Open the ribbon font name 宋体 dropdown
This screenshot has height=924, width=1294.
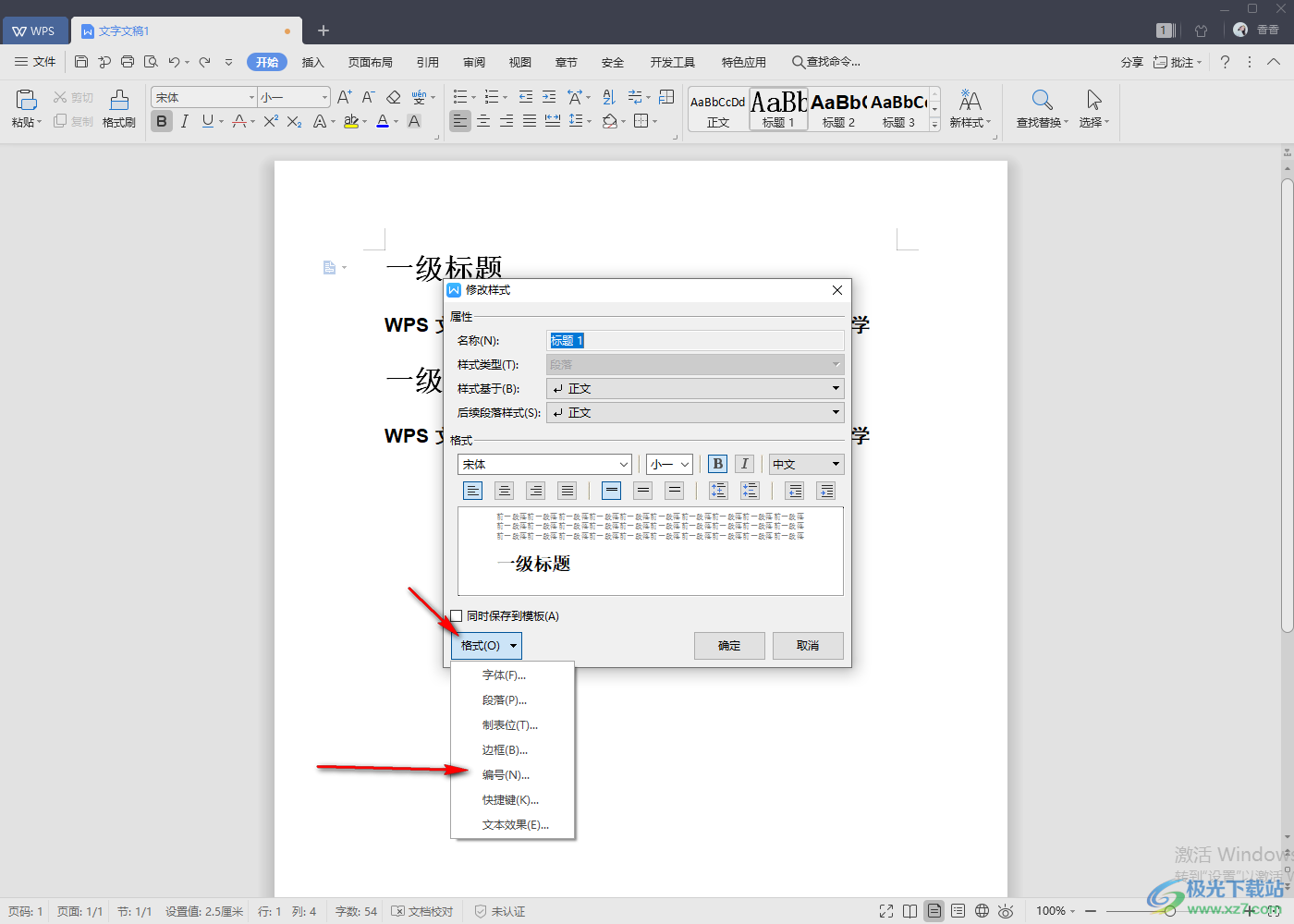click(251, 97)
